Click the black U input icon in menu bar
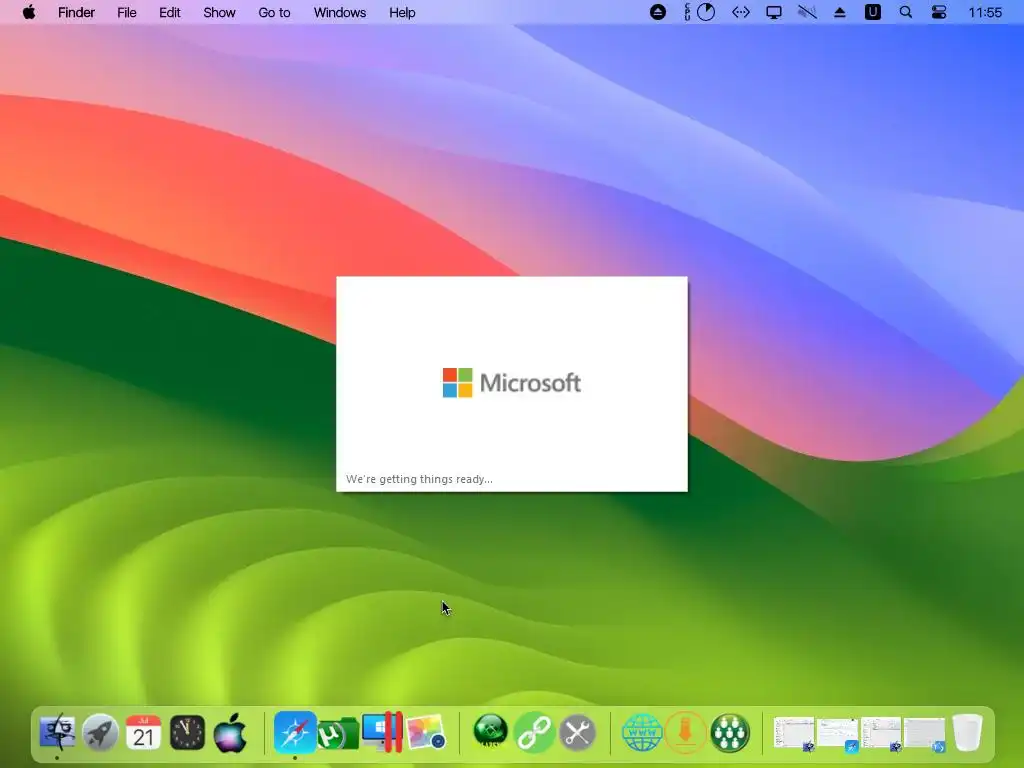This screenshot has width=1024, height=768. point(872,12)
